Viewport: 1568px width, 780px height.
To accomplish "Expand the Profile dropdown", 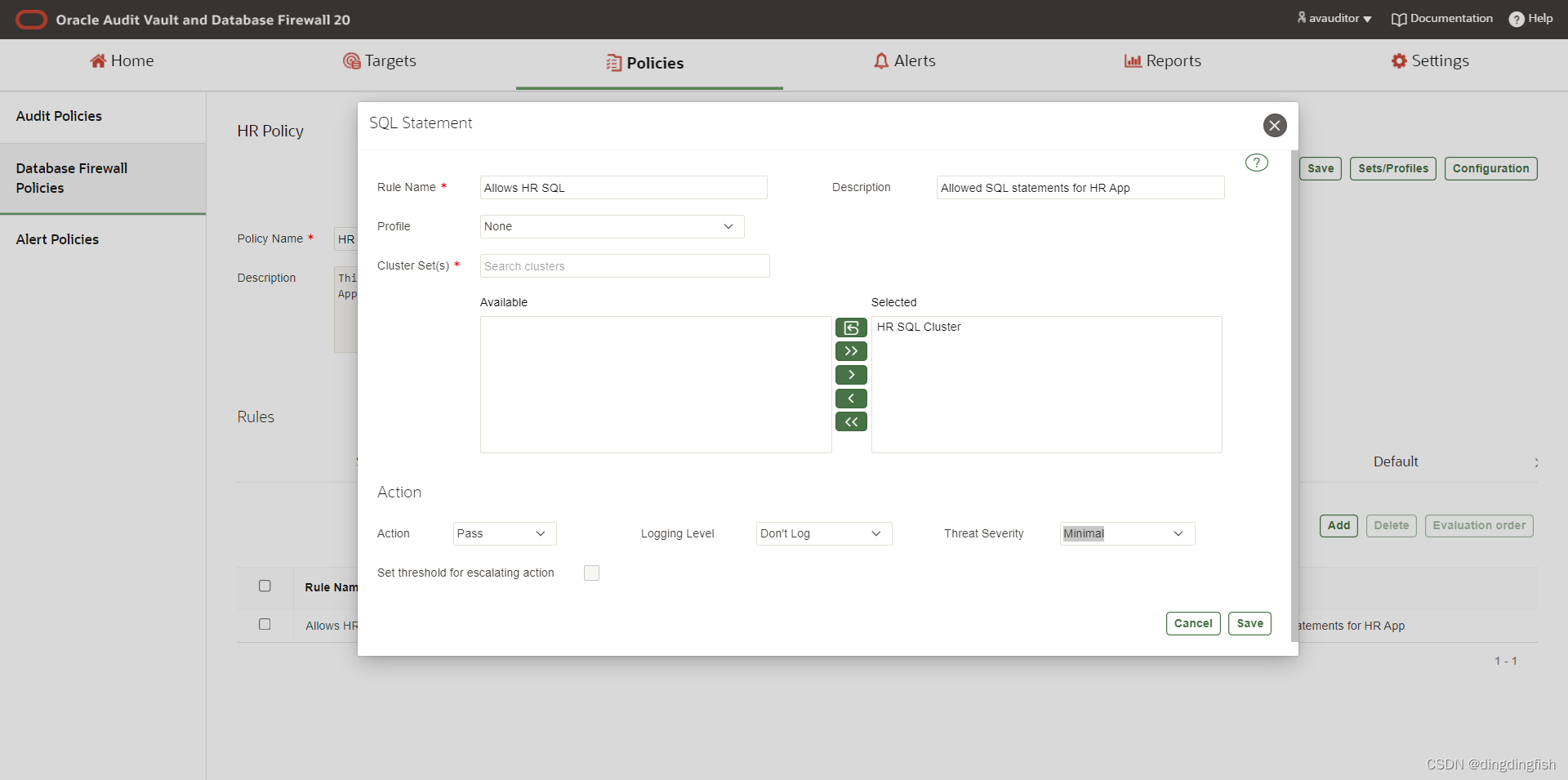I will pyautogui.click(x=612, y=226).
